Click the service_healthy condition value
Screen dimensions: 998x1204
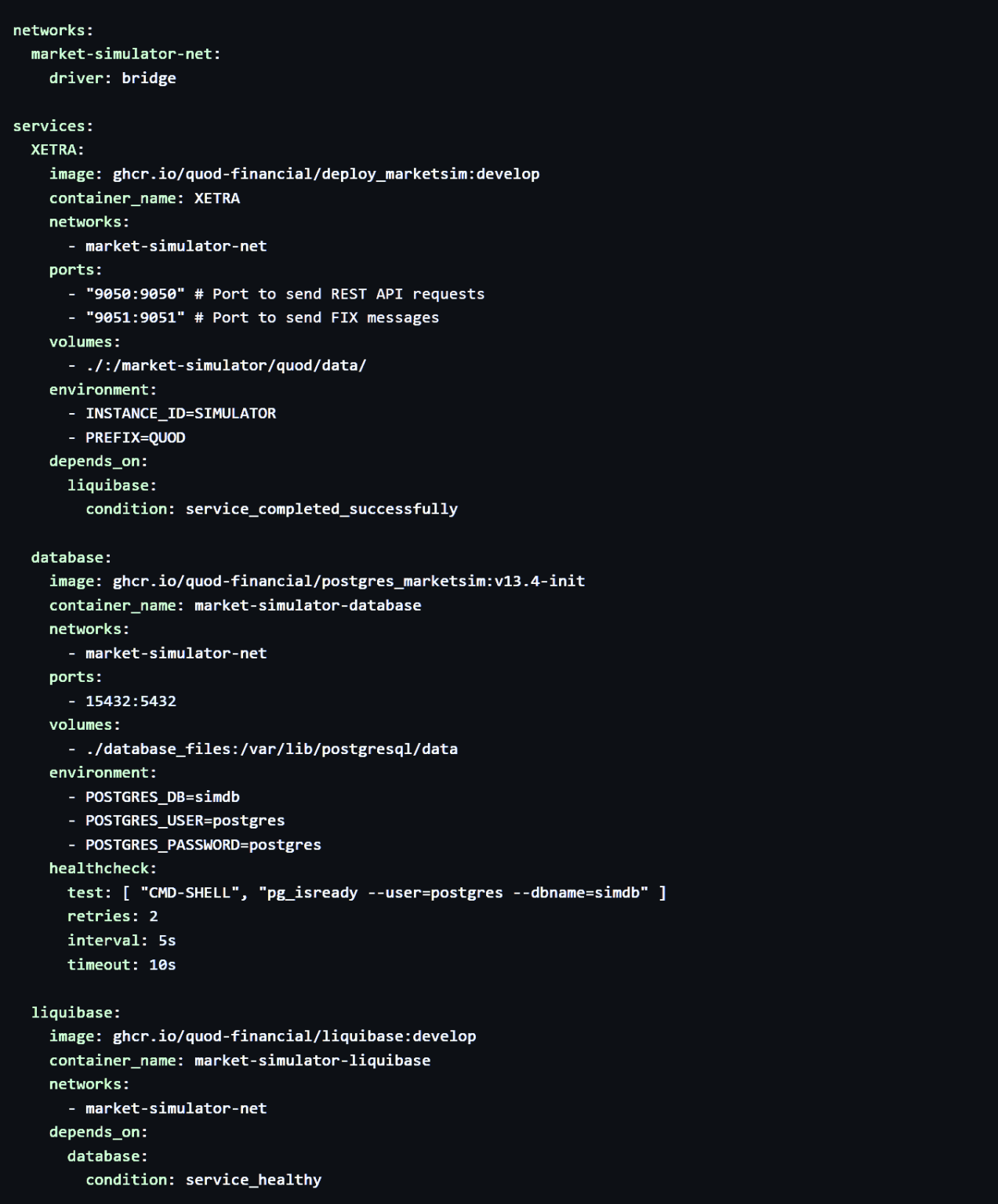(x=253, y=1180)
